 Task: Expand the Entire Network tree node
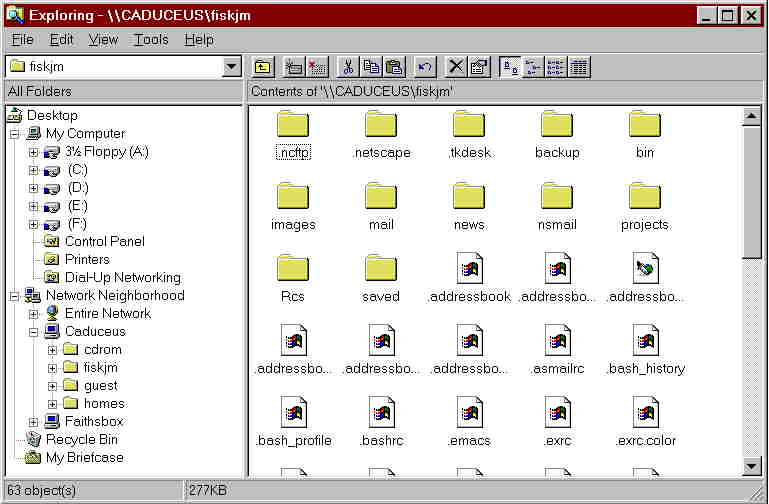click(x=34, y=314)
